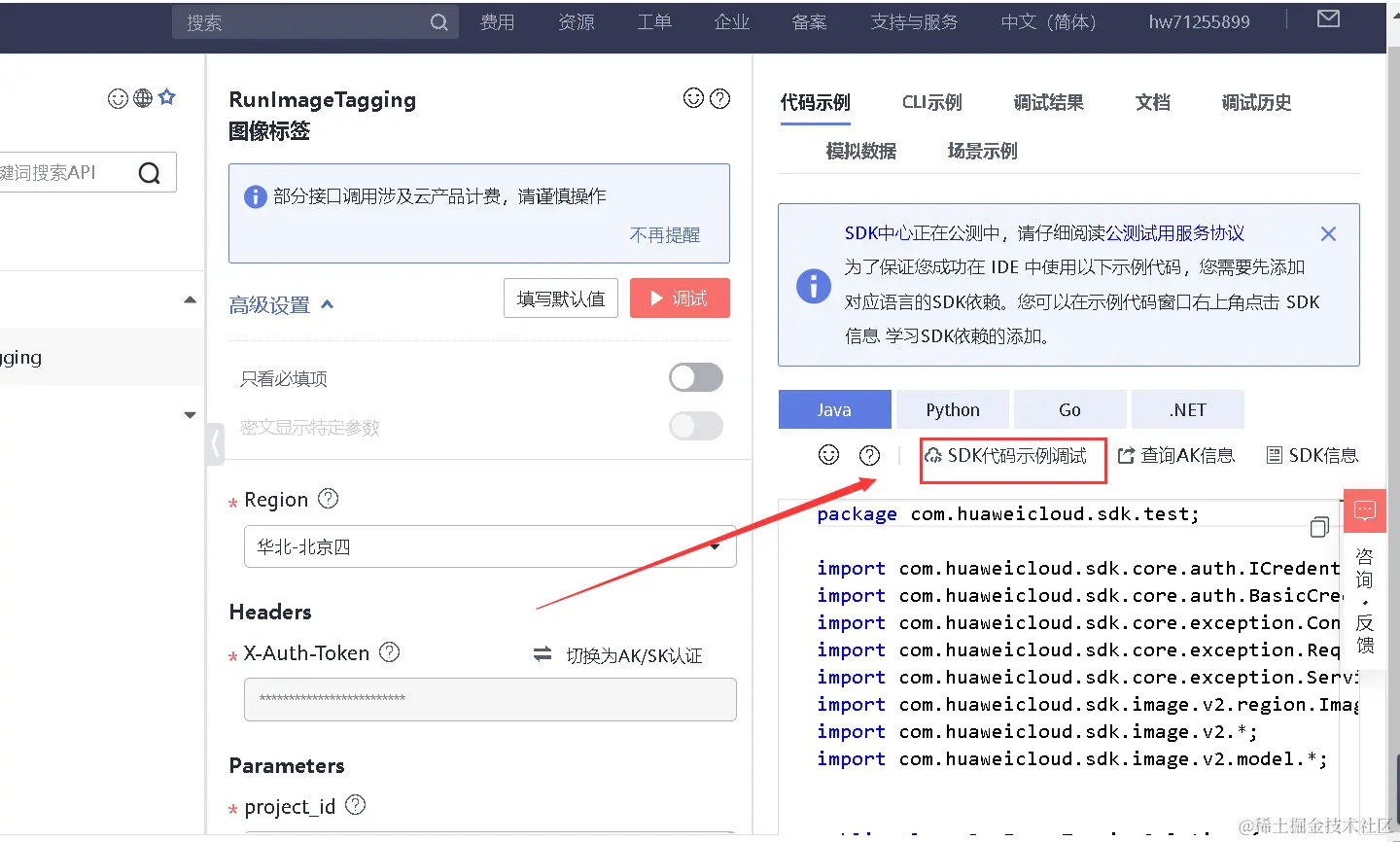This screenshot has width=1400, height=842.
Task: Select the Python language tab
Action: pos(953,409)
